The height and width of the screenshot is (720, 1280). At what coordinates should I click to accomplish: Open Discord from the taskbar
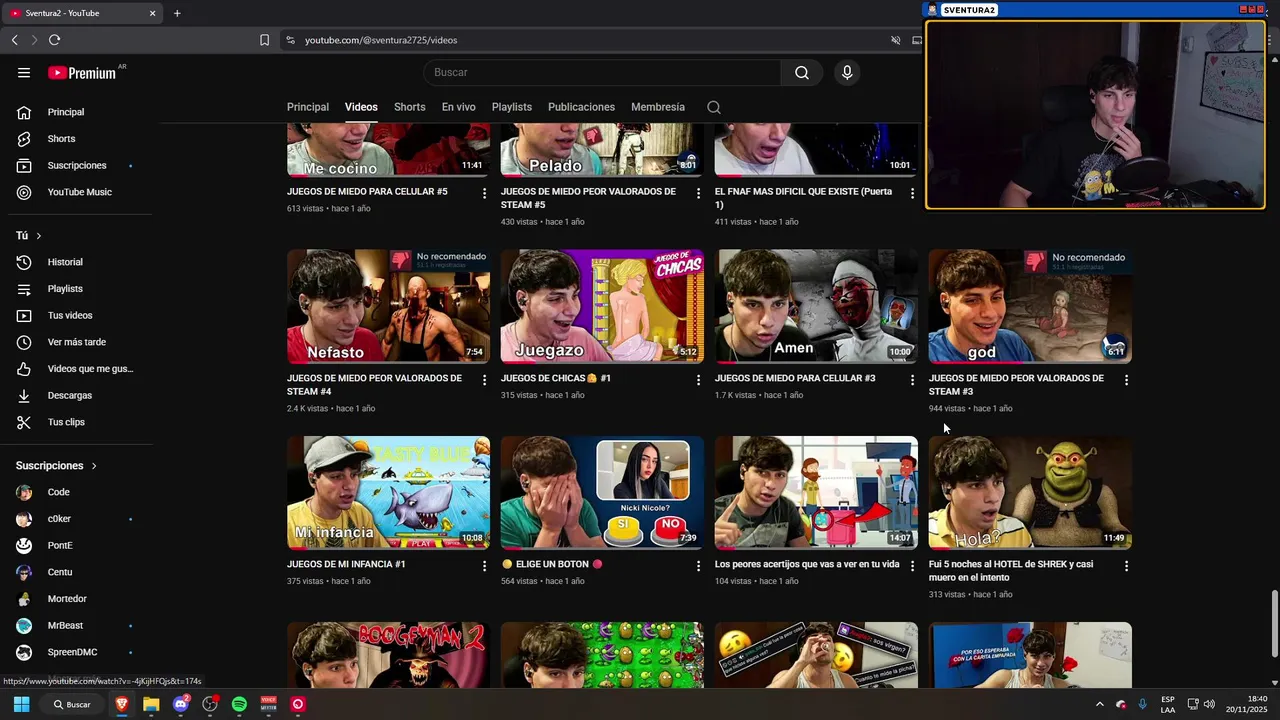181,704
